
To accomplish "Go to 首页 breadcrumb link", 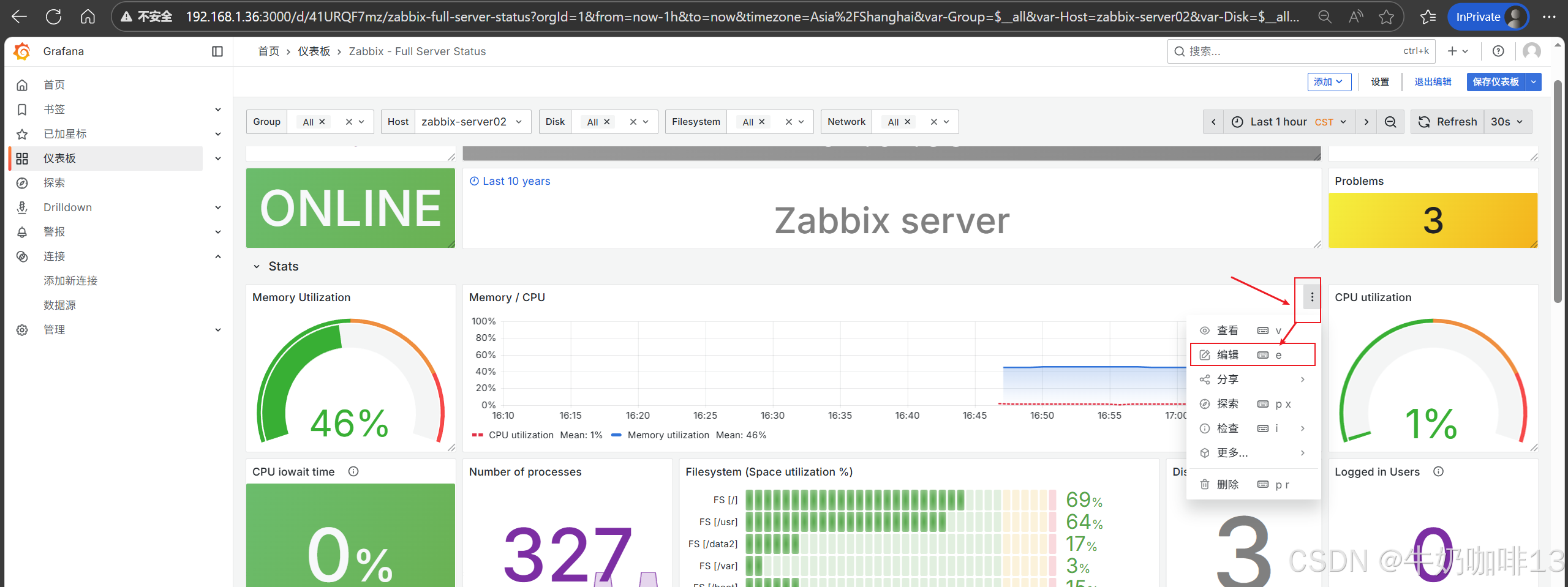I will tap(268, 51).
